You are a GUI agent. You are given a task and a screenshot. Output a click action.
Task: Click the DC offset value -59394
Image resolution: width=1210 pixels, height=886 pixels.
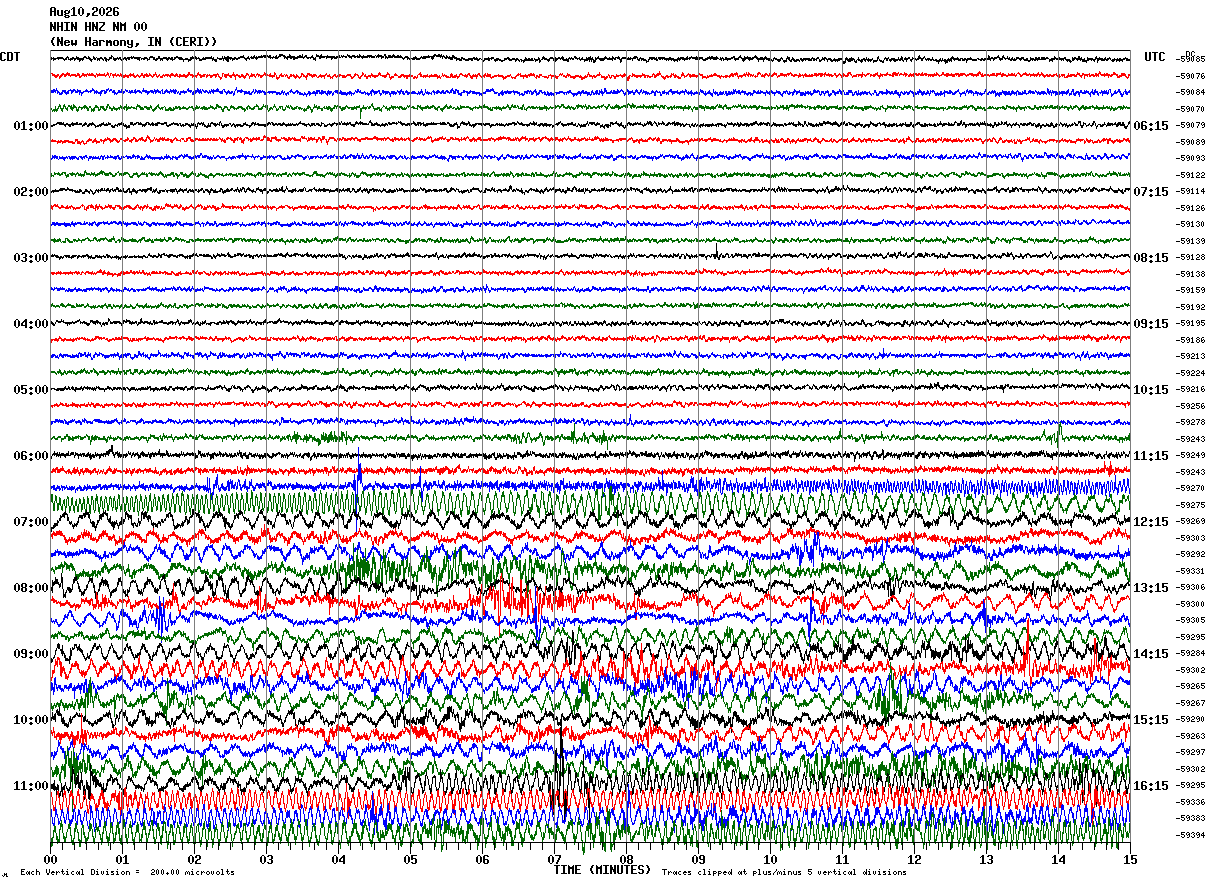[x=1192, y=835]
